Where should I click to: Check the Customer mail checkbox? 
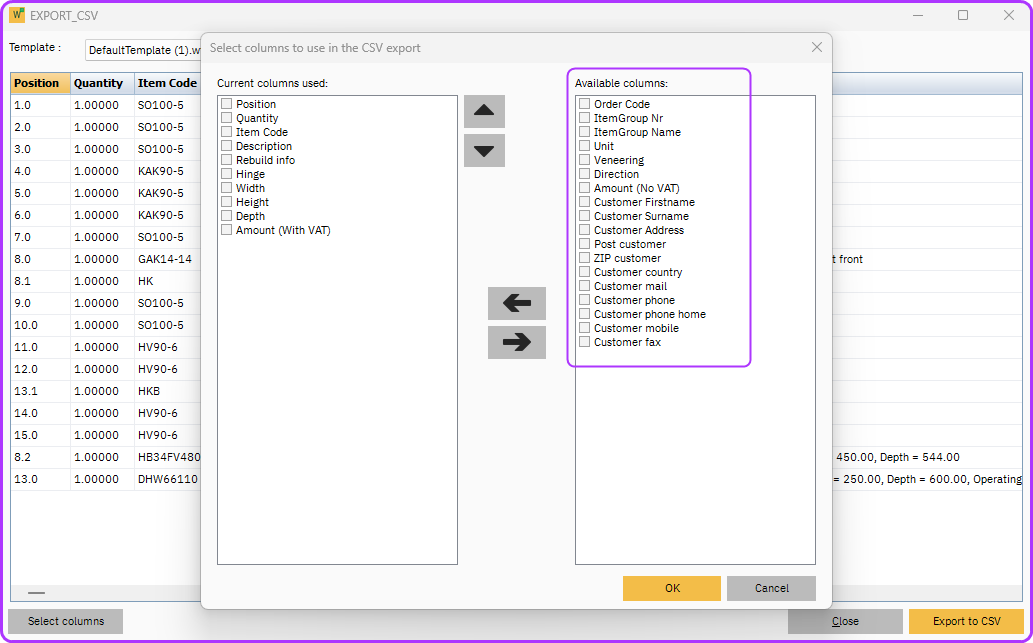(x=585, y=286)
